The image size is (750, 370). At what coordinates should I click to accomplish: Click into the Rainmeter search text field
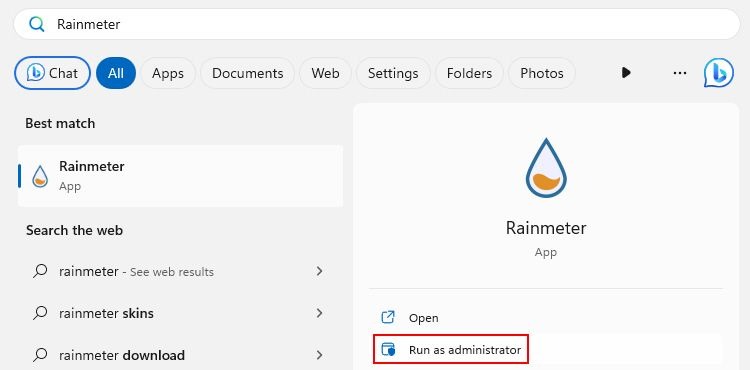(x=377, y=24)
